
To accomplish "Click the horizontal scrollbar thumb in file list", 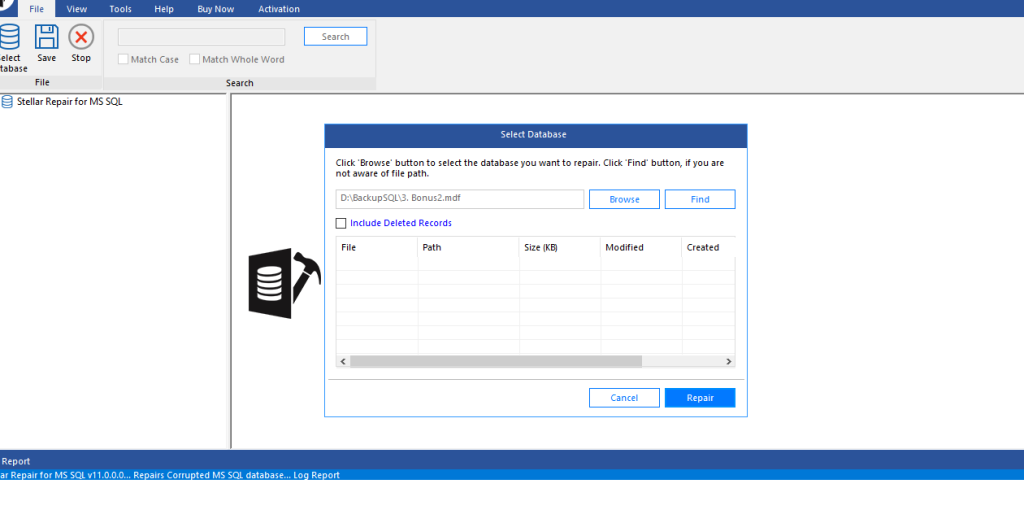I will point(496,362).
